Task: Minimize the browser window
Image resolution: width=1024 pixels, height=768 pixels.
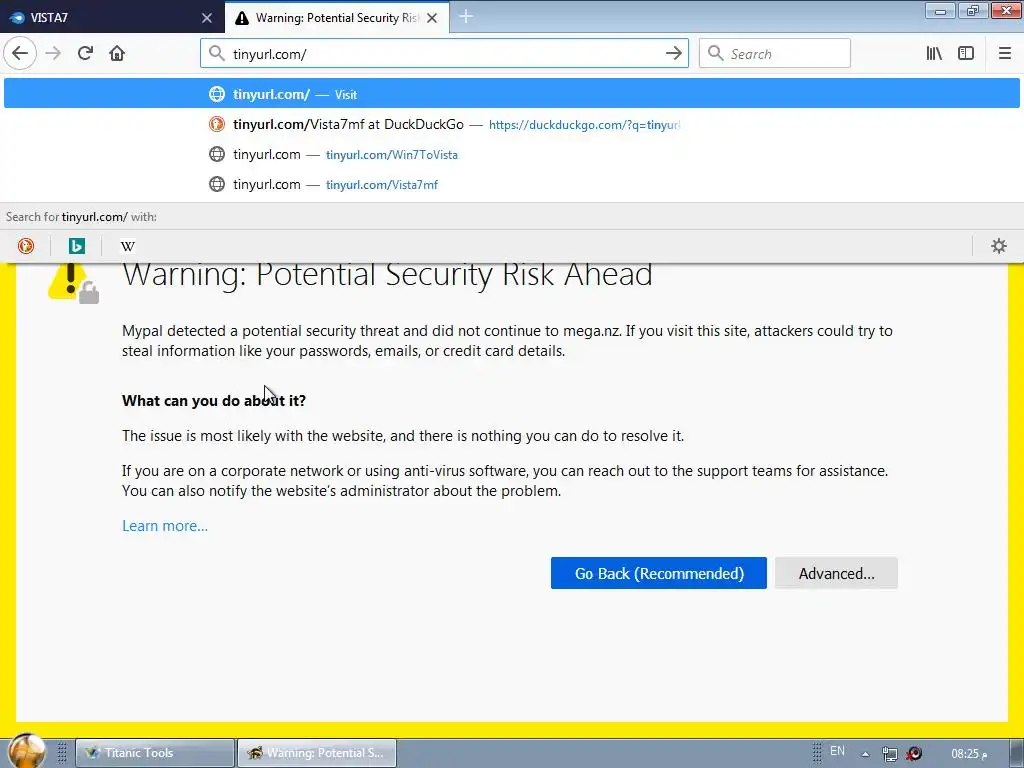Action: pos(940,10)
